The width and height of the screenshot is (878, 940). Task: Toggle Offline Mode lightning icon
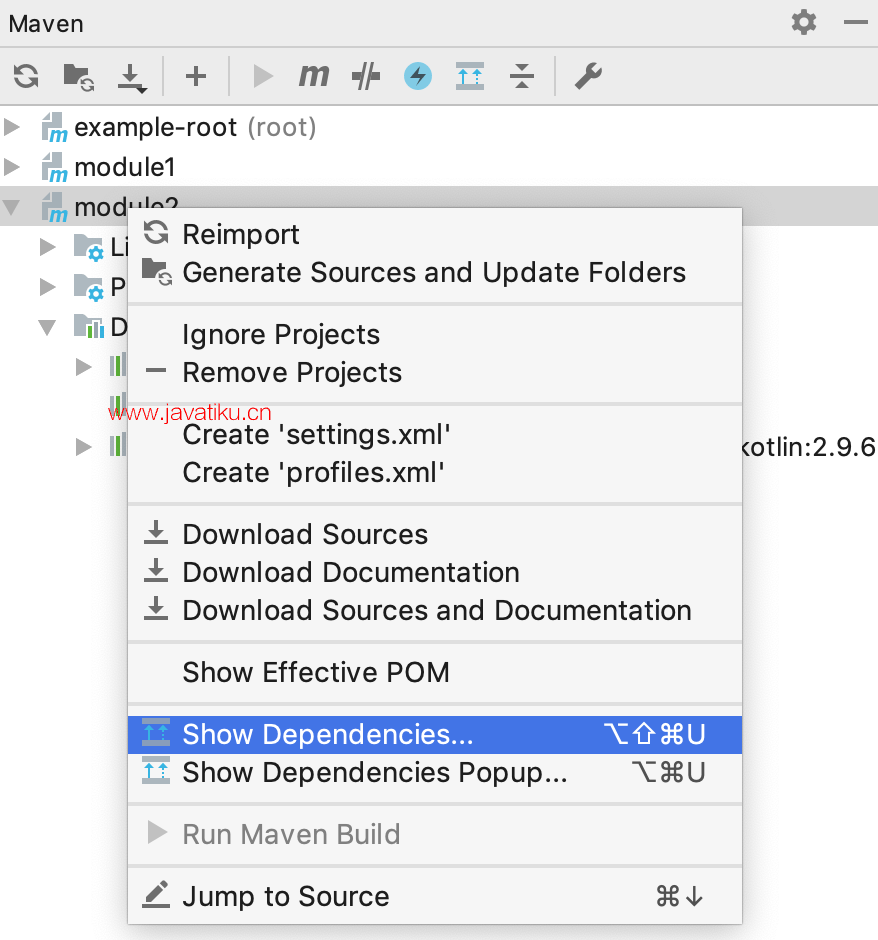pyautogui.click(x=418, y=76)
